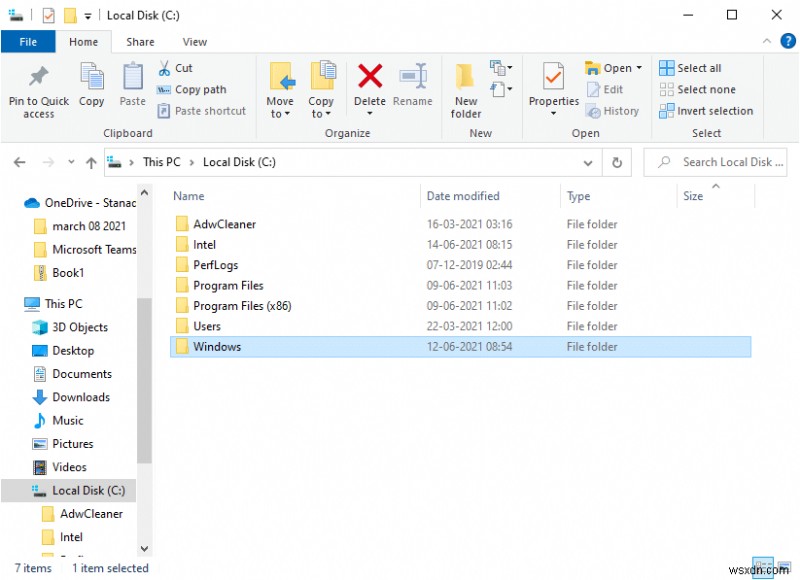Select the Users folder

(x=198, y=326)
